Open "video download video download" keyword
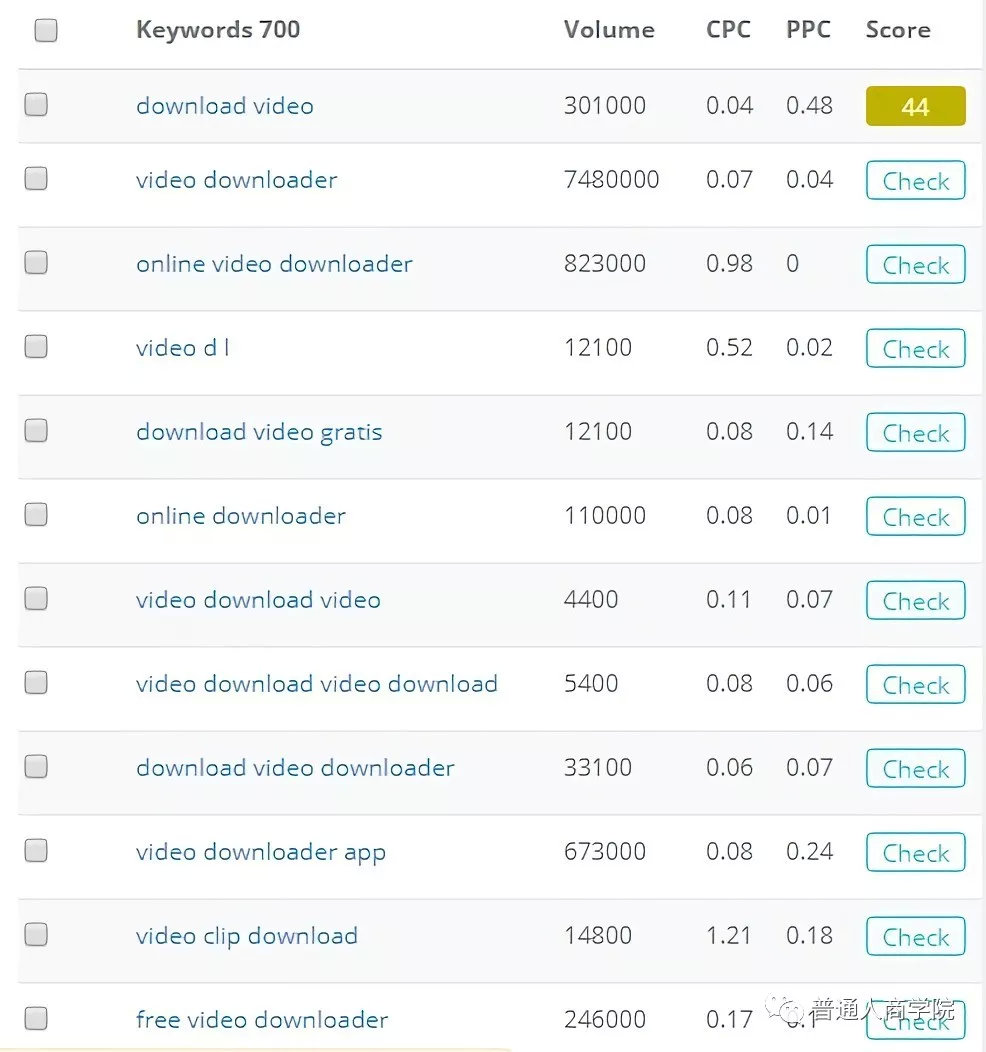 coord(317,684)
